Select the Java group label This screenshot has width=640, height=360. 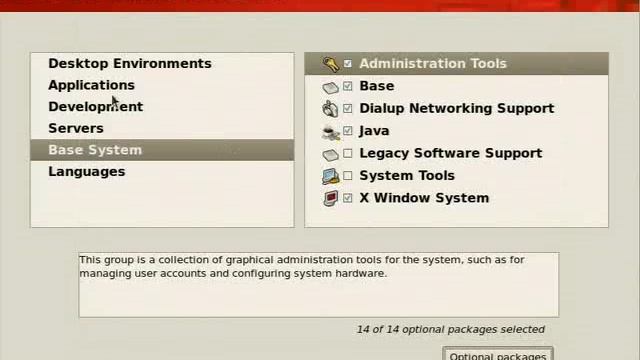374,131
